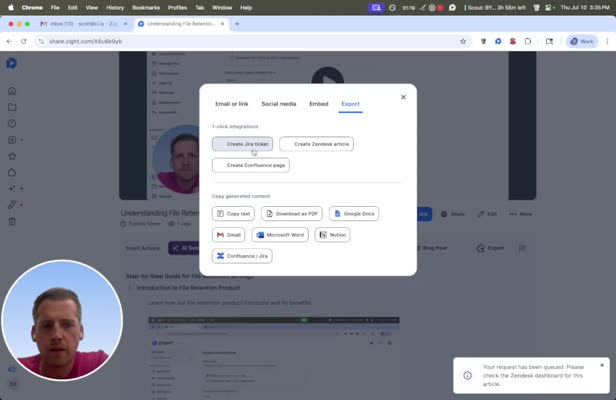
Task: Reload the page in Chrome
Action: coord(24,41)
